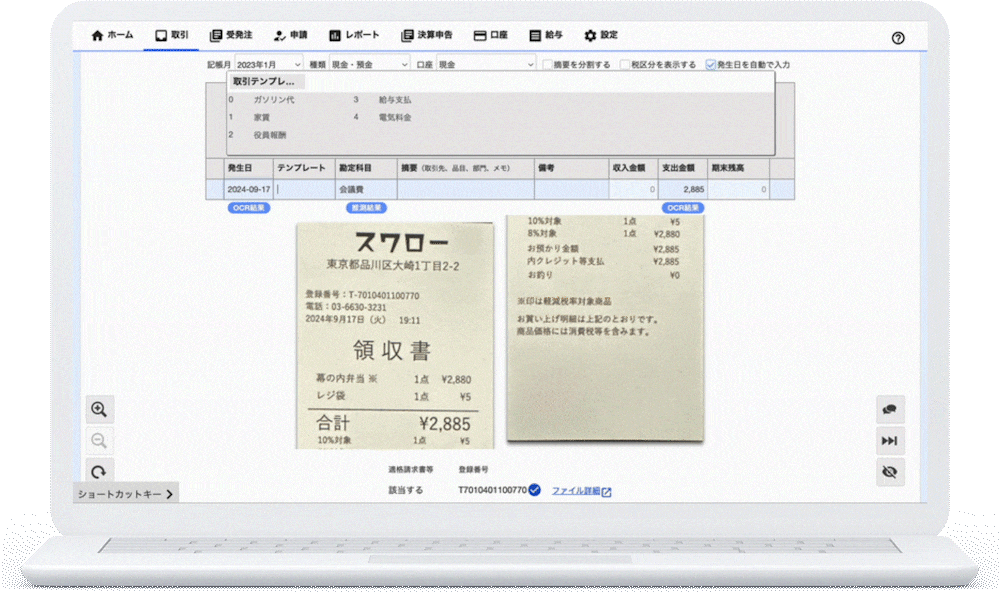Viewport: 1000px width, 596px height.
Task: Click the gear icon for 設定
Action: tap(590, 35)
